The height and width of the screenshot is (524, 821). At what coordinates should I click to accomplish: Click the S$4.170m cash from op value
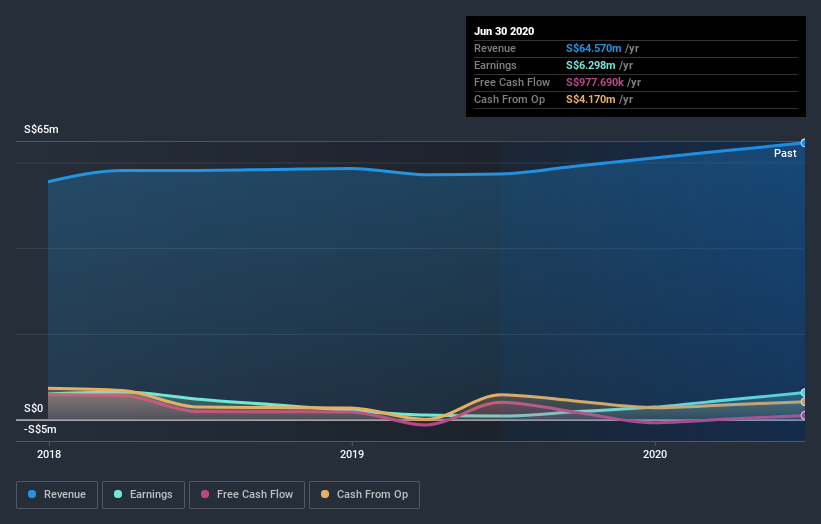(x=590, y=99)
